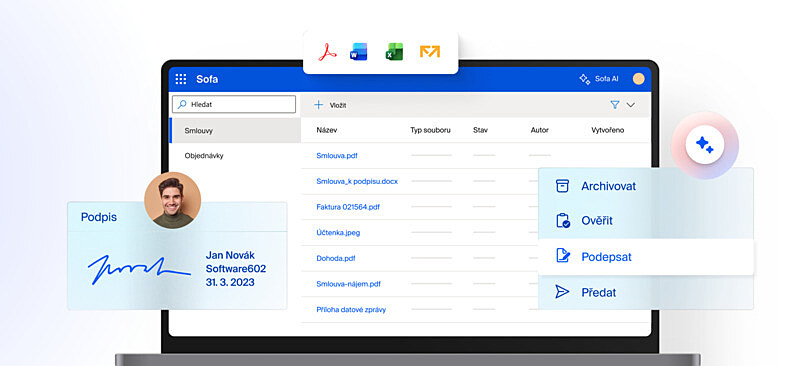Click the Sofa AI label
This screenshot has width=800, height=366.
click(607, 79)
